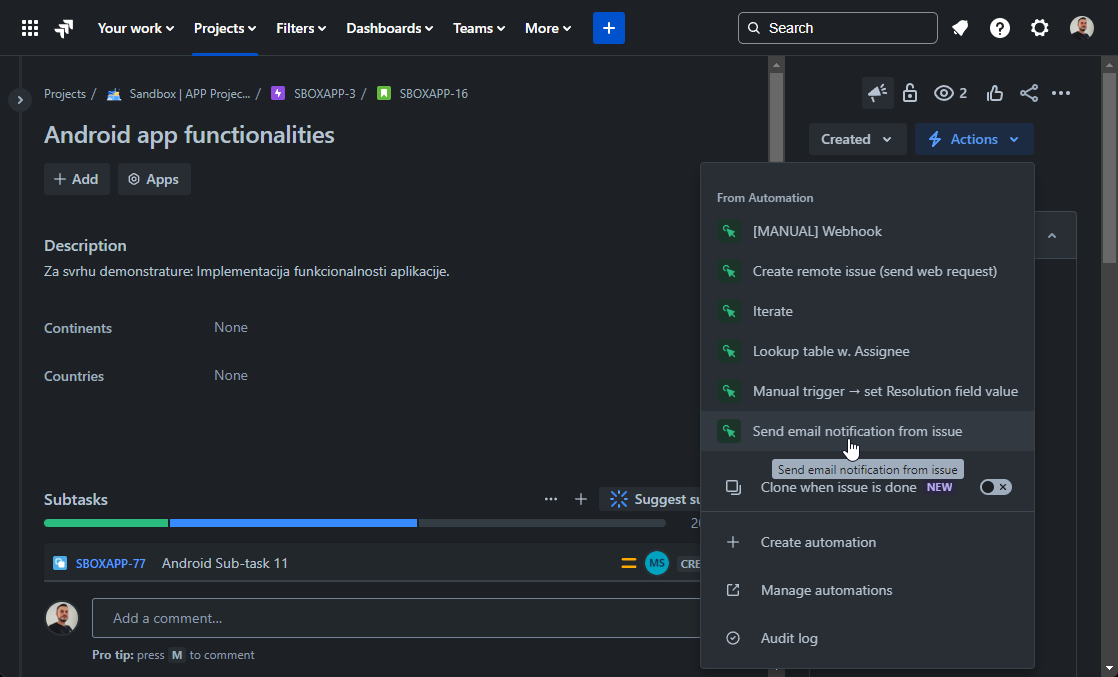Open the Apps menu on the issue
This screenshot has width=1118, height=677.
click(x=153, y=179)
